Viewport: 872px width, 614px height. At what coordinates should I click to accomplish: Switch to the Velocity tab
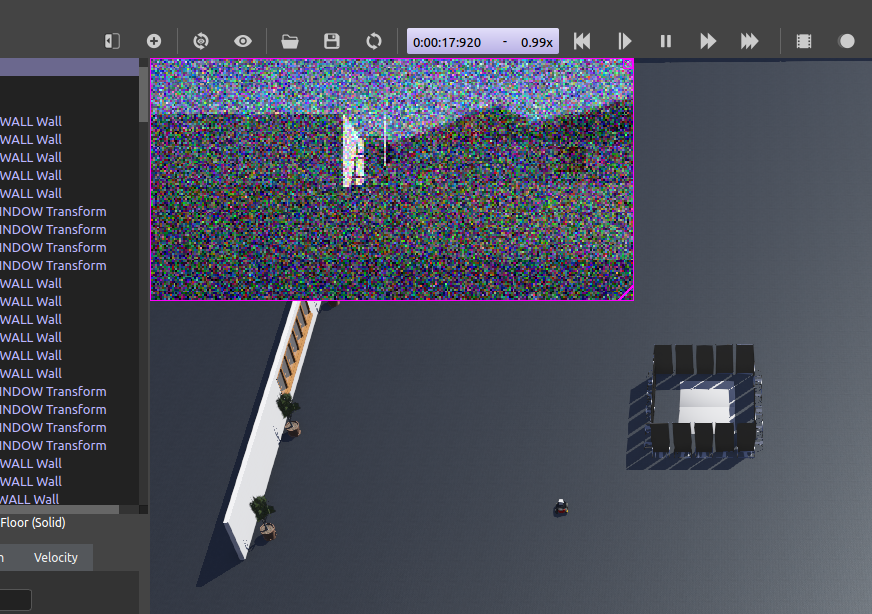[x=56, y=557]
